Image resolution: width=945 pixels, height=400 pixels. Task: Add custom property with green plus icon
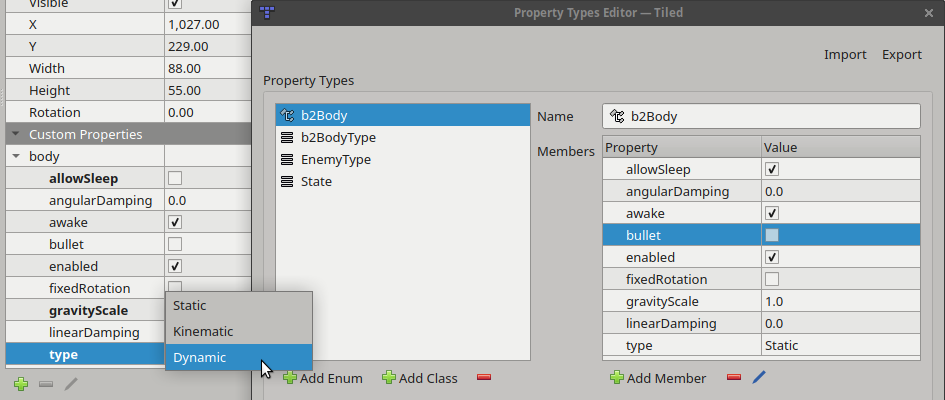[21, 384]
